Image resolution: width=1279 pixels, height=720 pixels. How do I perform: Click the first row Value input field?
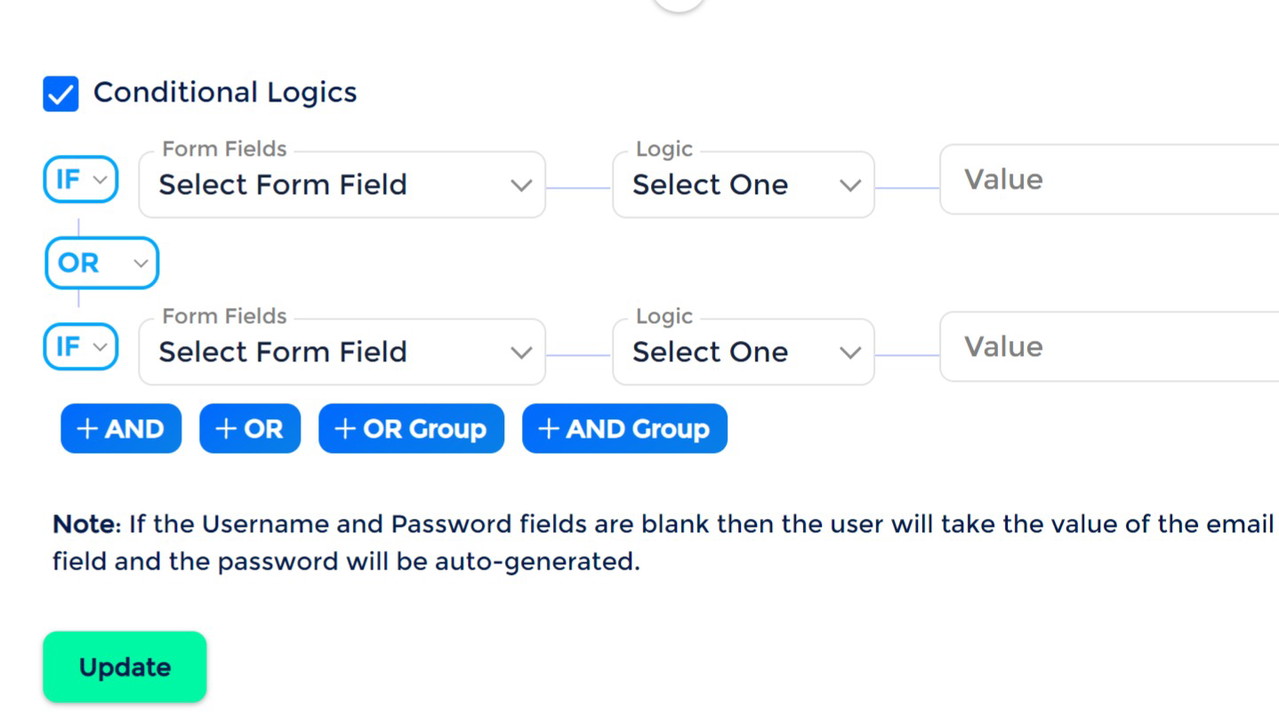pyautogui.click(x=1108, y=180)
